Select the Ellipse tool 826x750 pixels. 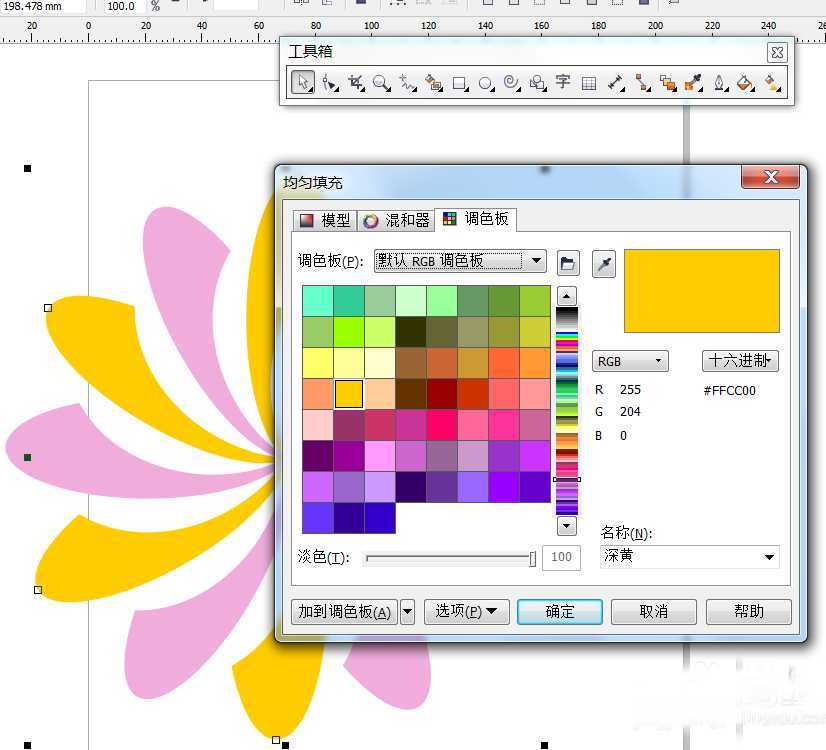pyautogui.click(x=485, y=83)
